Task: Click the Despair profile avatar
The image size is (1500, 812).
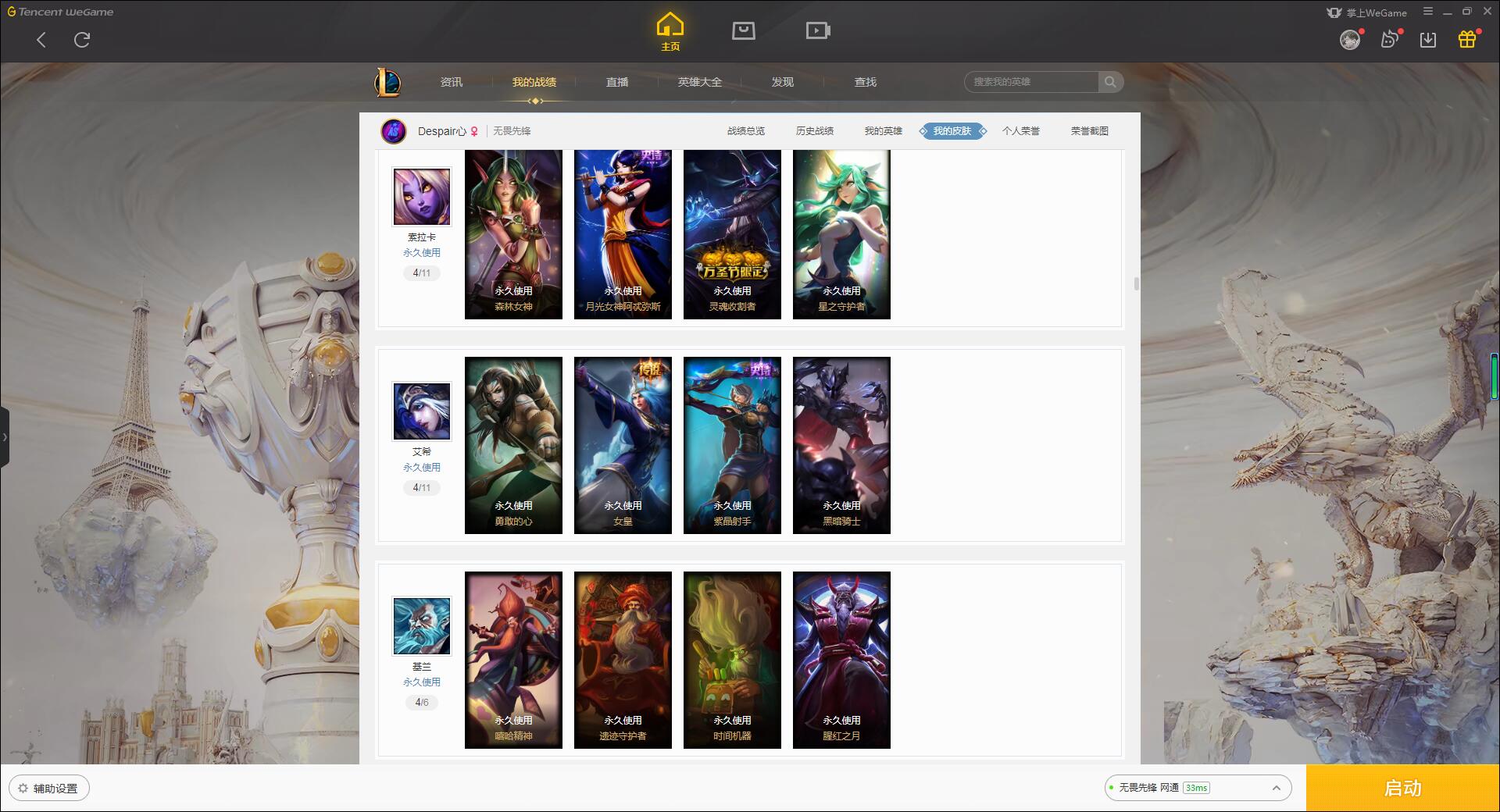Action: 394,131
